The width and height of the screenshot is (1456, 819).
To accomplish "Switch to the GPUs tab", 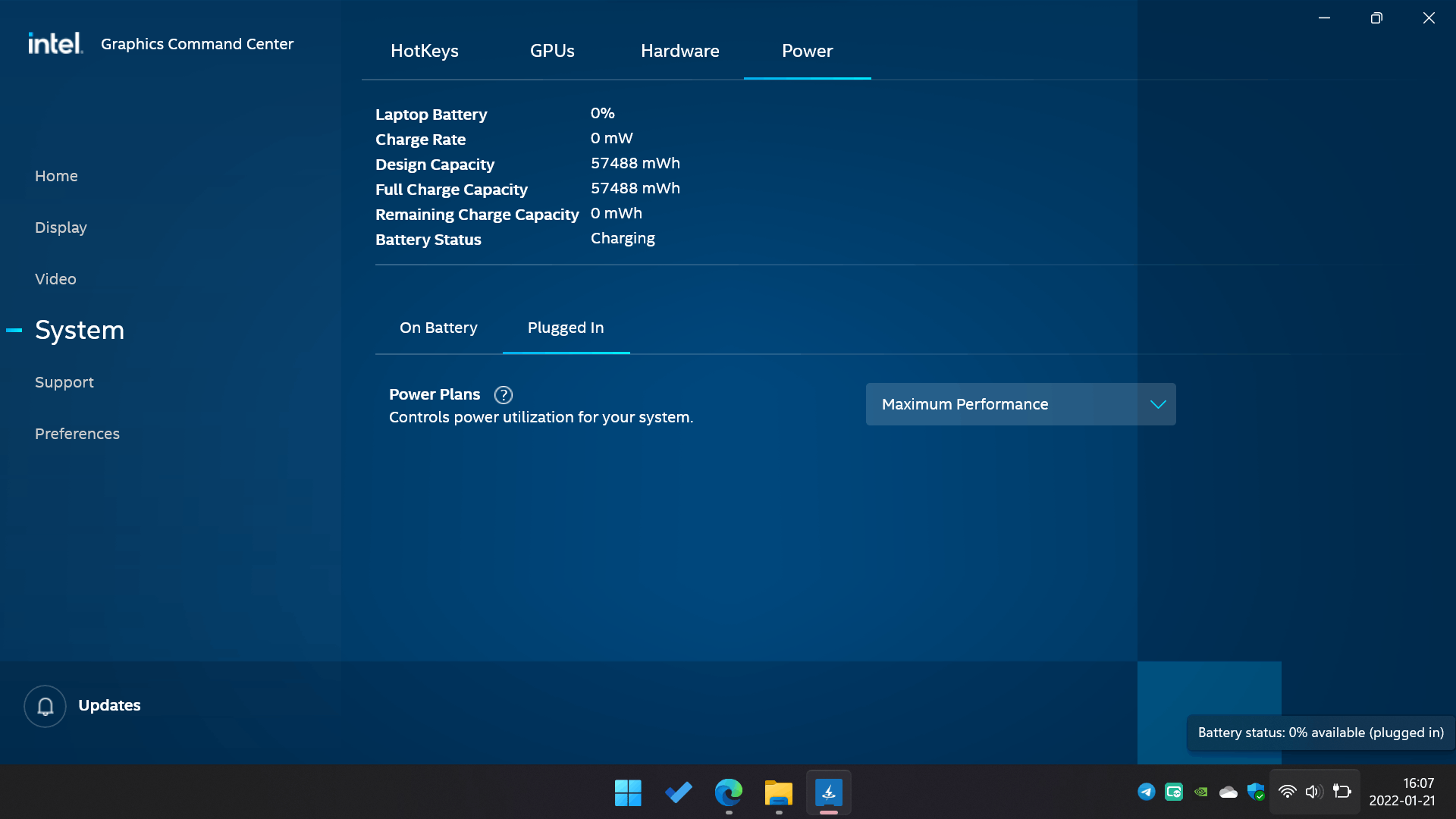I will (552, 51).
